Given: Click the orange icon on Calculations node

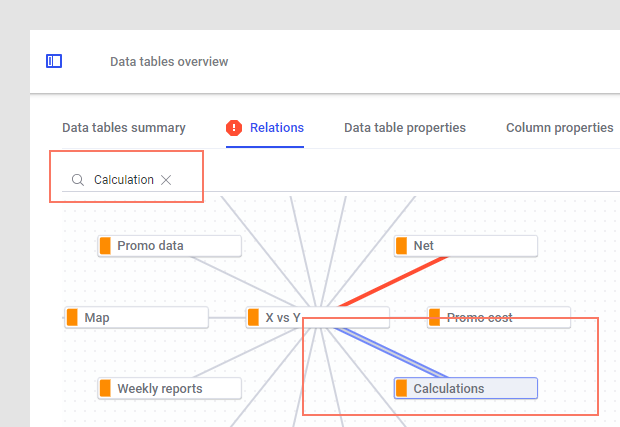Looking at the screenshot, I should click(402, 388).
